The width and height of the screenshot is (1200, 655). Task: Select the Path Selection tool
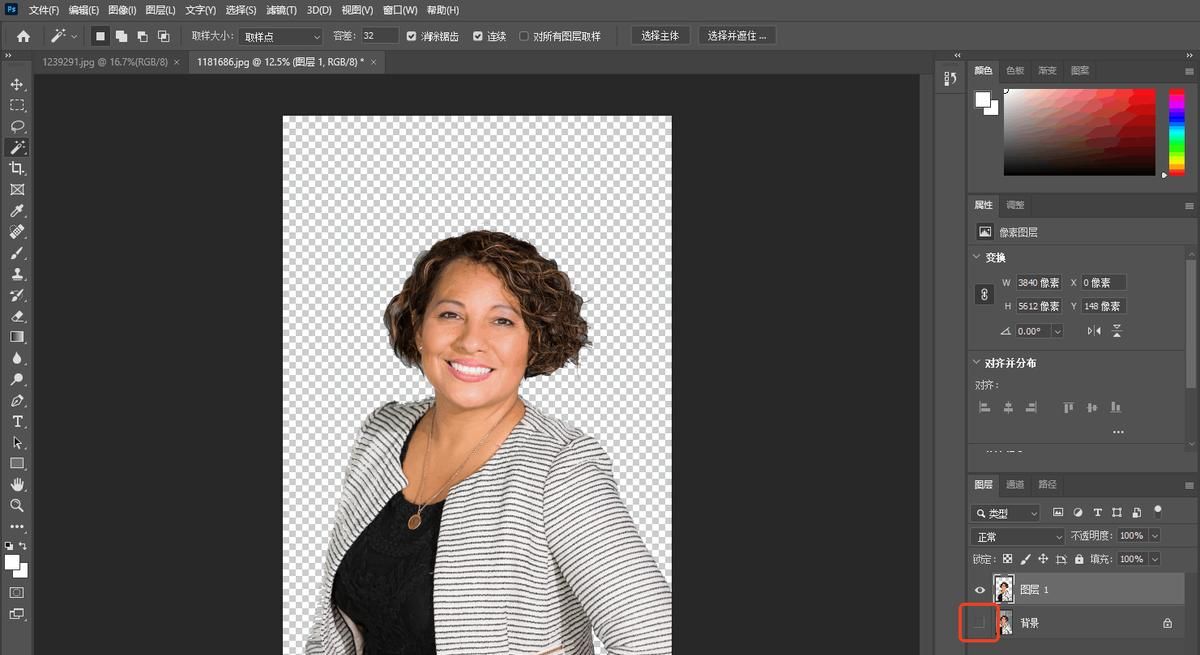(x=17, y=442)
